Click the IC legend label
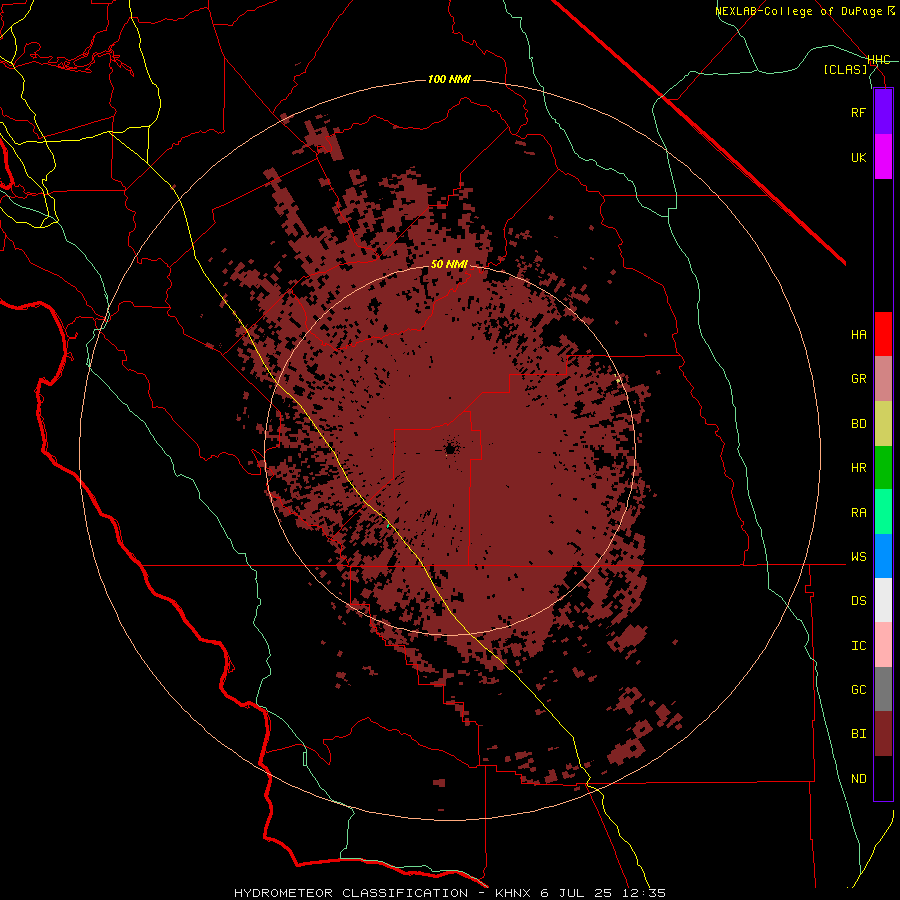The image size is (900, 900). pos(858,646)
